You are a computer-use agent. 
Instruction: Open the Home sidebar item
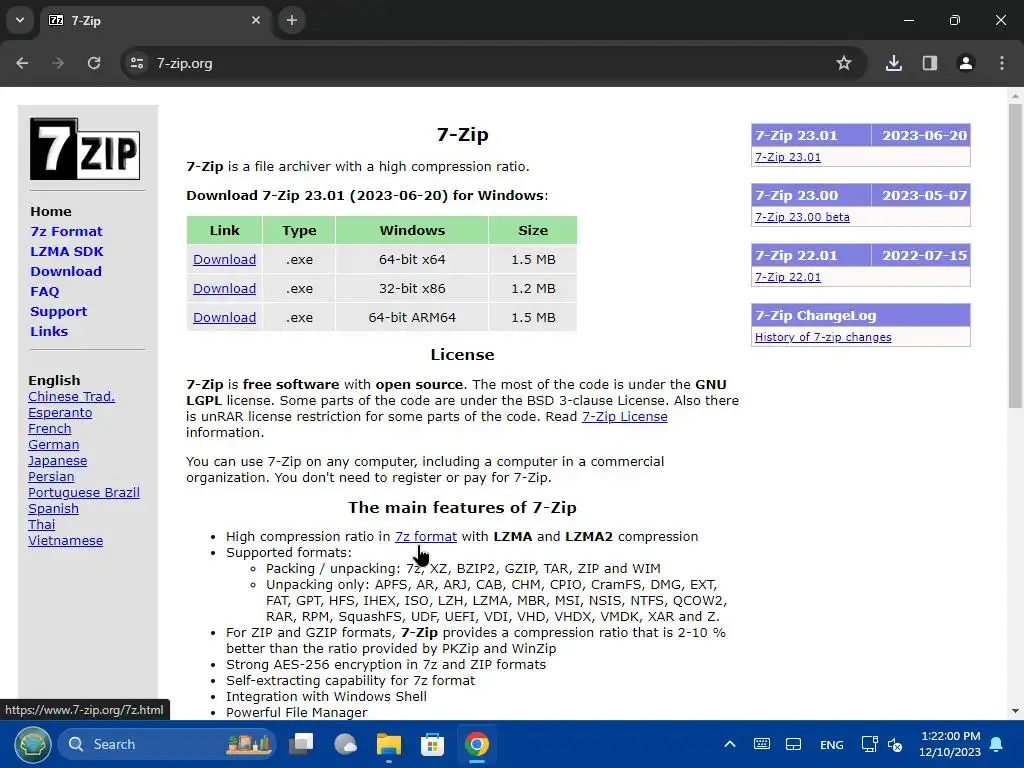(51, 212)
